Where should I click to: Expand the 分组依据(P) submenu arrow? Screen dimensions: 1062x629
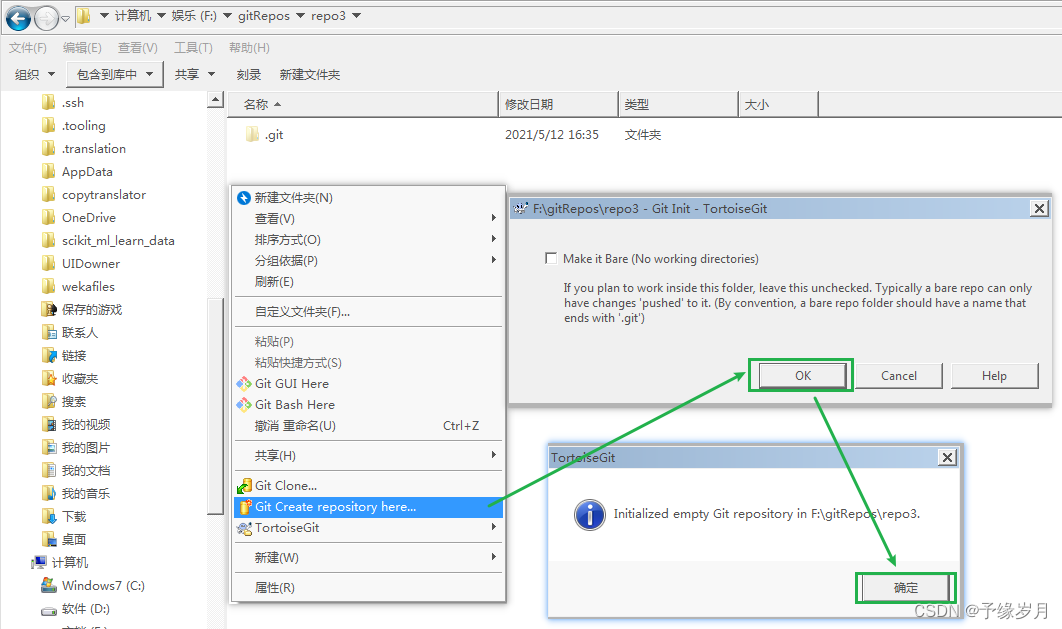(494, 260)
